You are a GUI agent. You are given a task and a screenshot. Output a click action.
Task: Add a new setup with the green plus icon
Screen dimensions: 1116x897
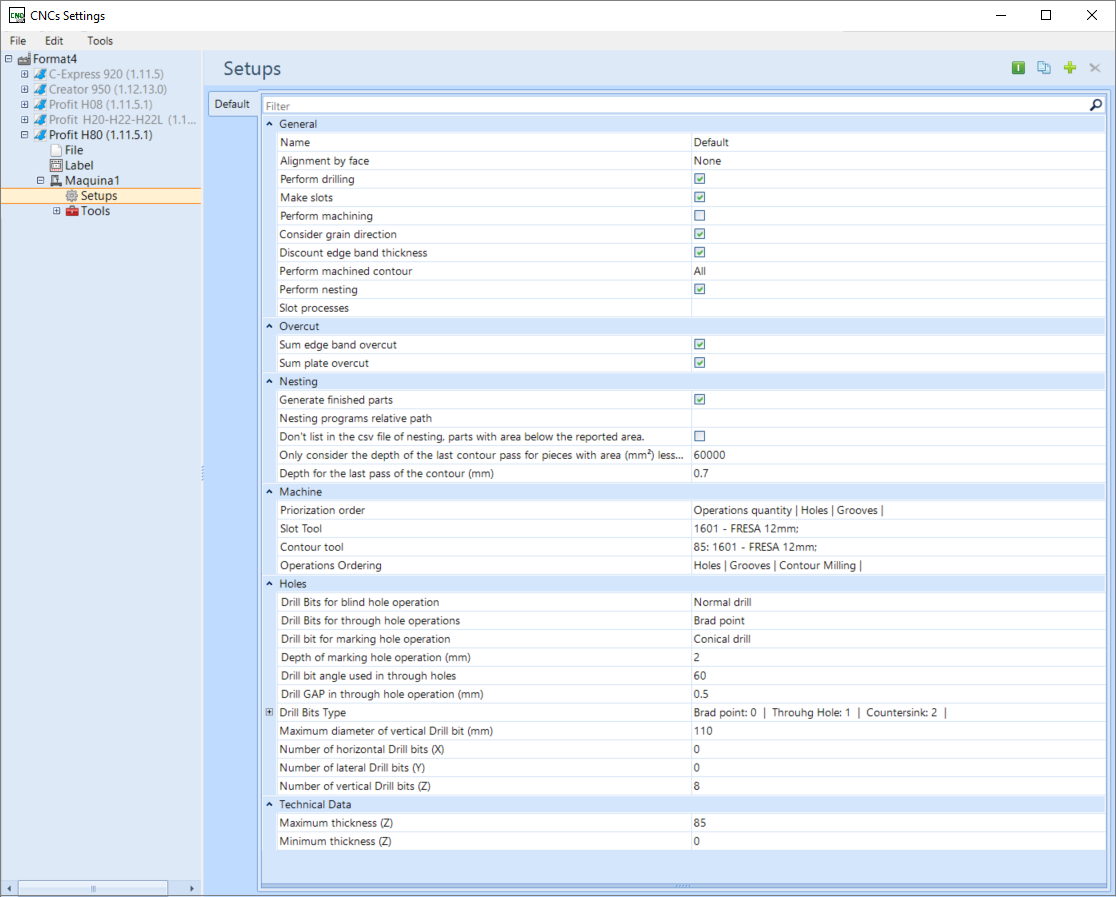[1069, 68]
